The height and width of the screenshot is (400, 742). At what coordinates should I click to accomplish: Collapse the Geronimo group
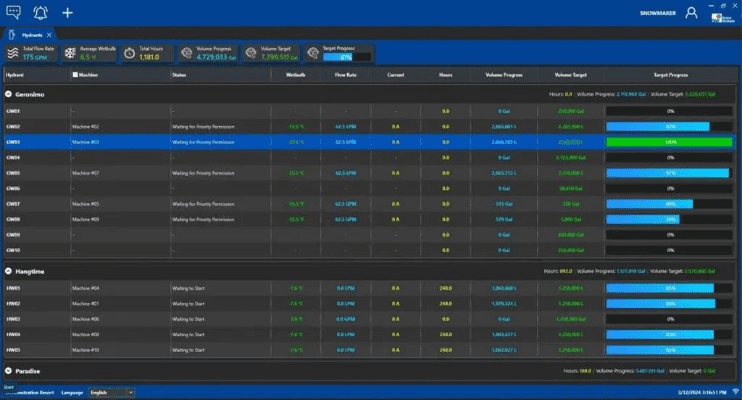click(x=9, y=94)
